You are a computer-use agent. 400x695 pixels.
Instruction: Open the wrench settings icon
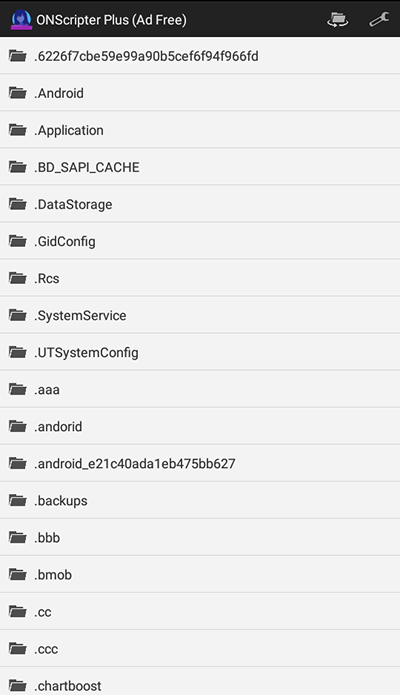379,19
